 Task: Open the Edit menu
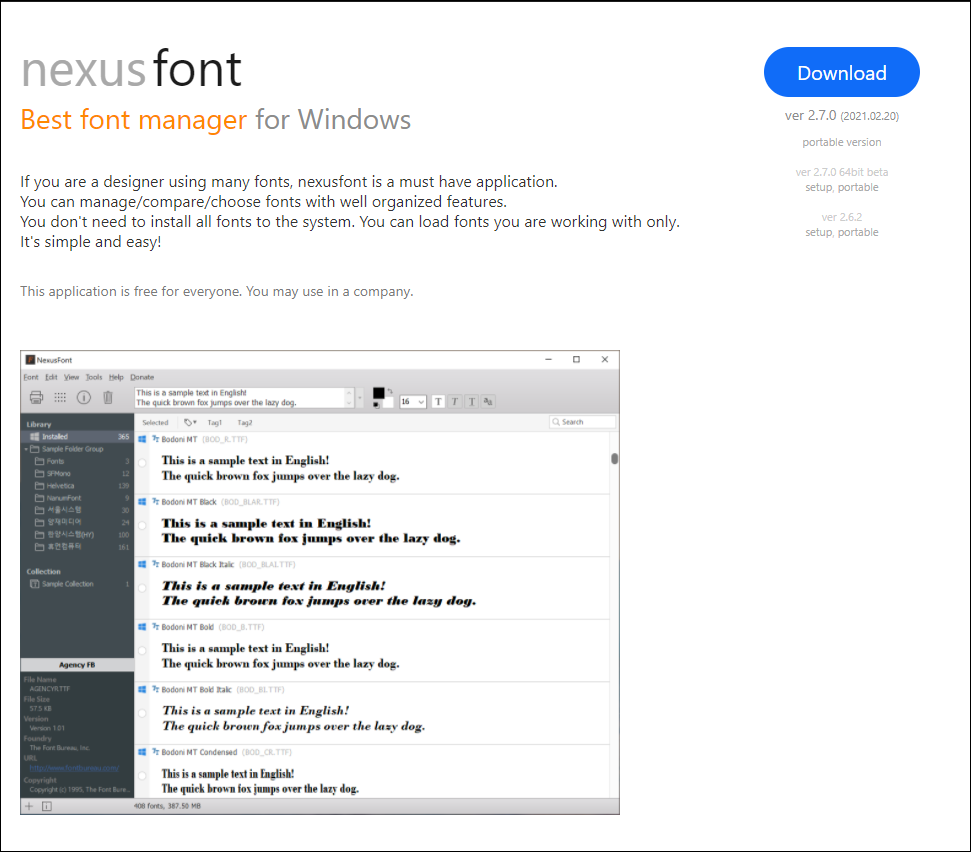tap(51, 377)
